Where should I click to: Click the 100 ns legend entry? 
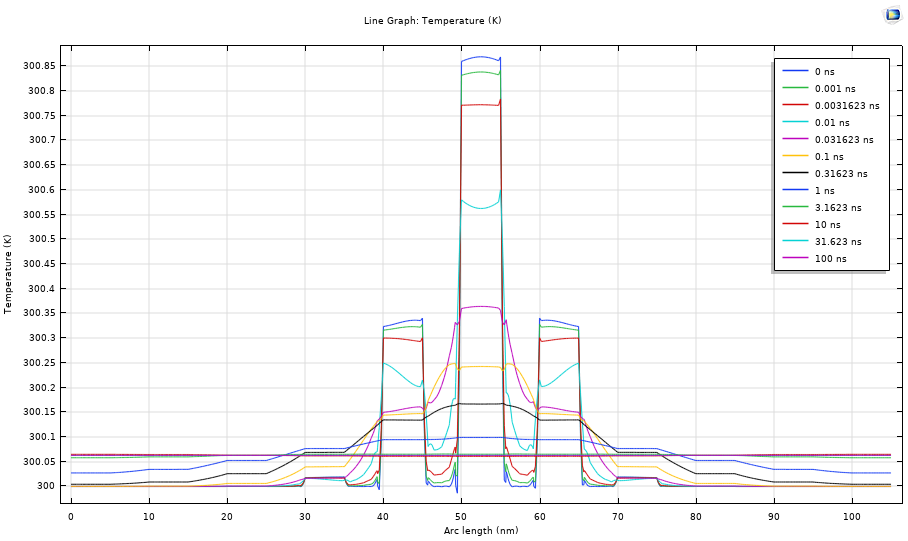(830, 258)
